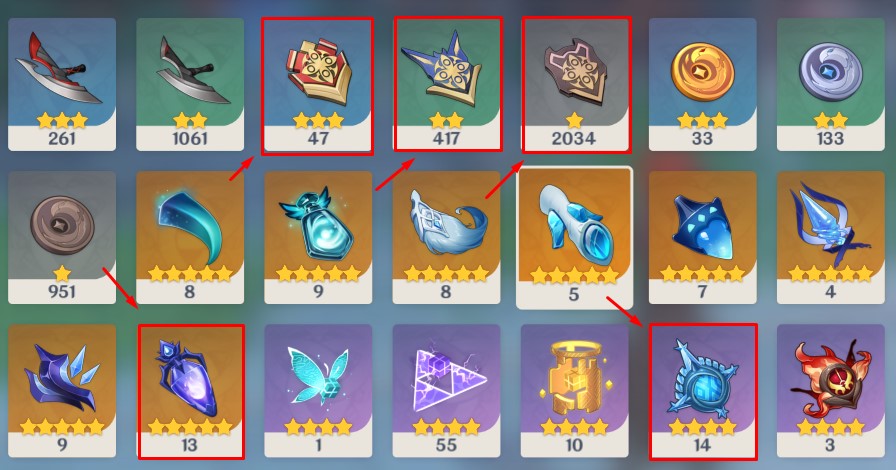Select the red-black axe item with count 261

[x=62, y=85]
